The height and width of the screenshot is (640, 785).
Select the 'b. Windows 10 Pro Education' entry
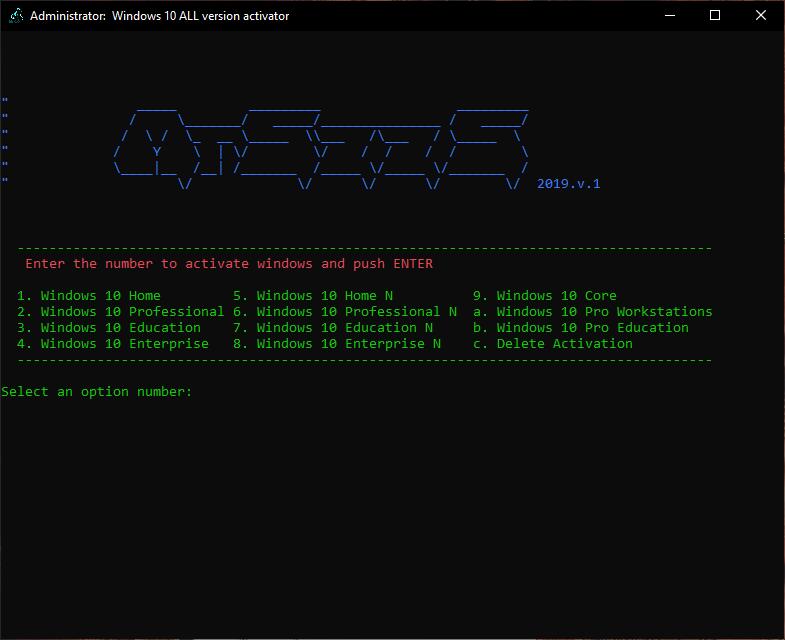click(x=581, y=328)
